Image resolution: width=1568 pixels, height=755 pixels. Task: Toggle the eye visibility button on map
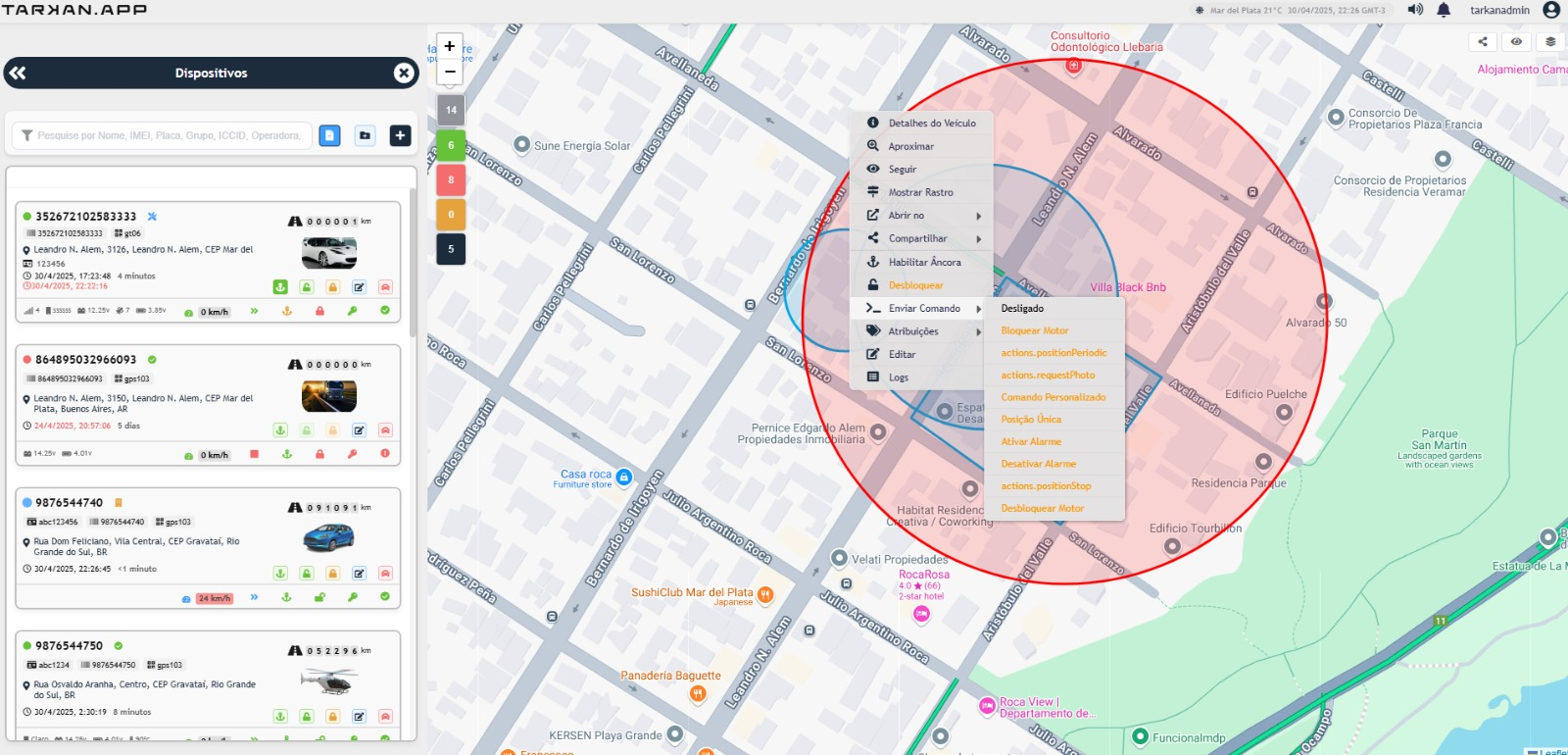click(x=1516, y=41)
